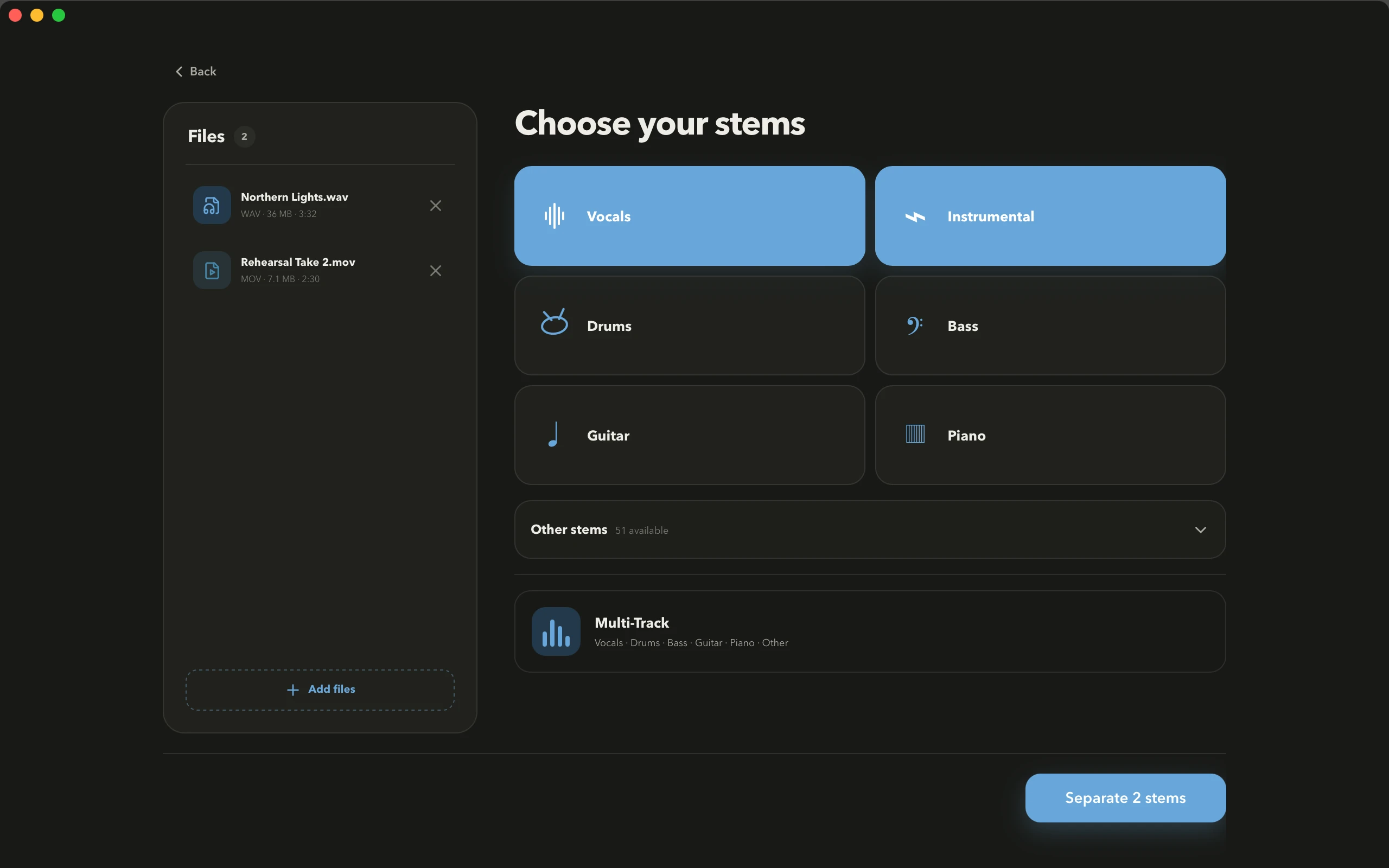Click the Multi-Track stems list subtitle
The image size is (1389, 868).
[691, 643]
